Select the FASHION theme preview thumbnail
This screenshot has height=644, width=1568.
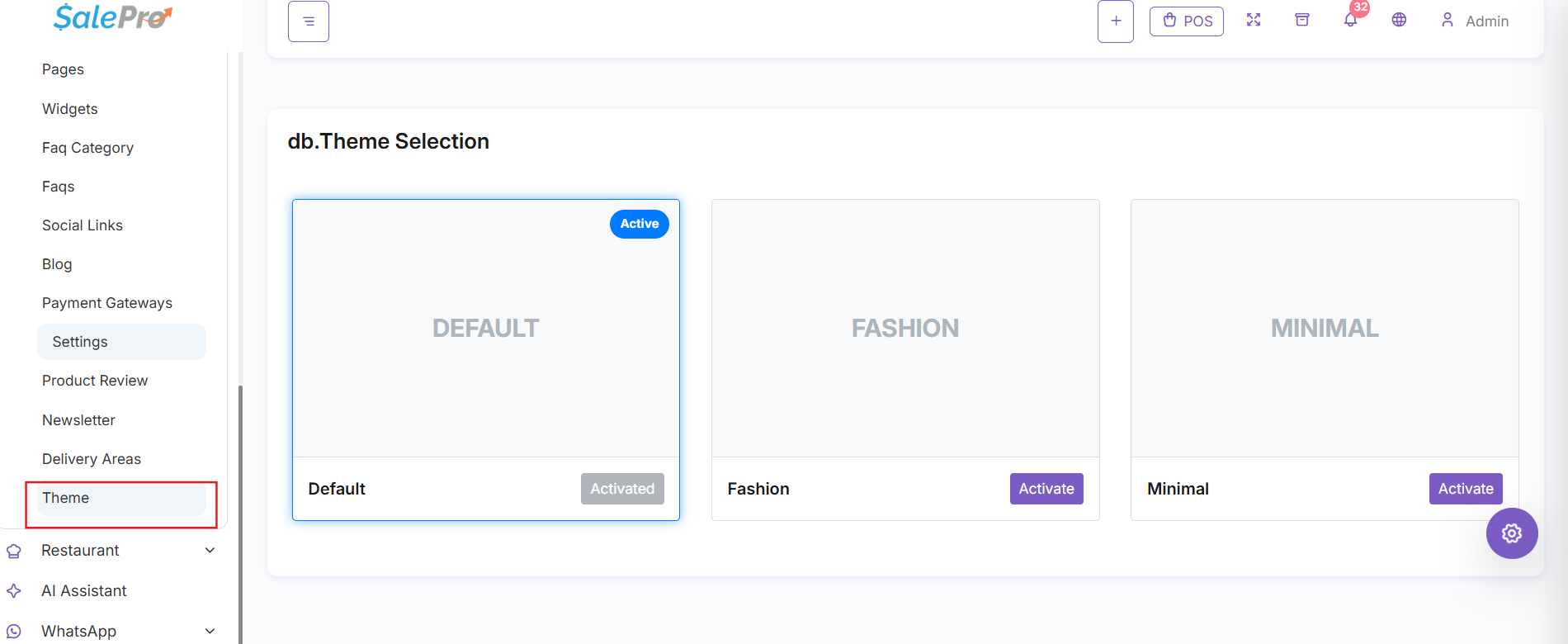click(905, 329)
